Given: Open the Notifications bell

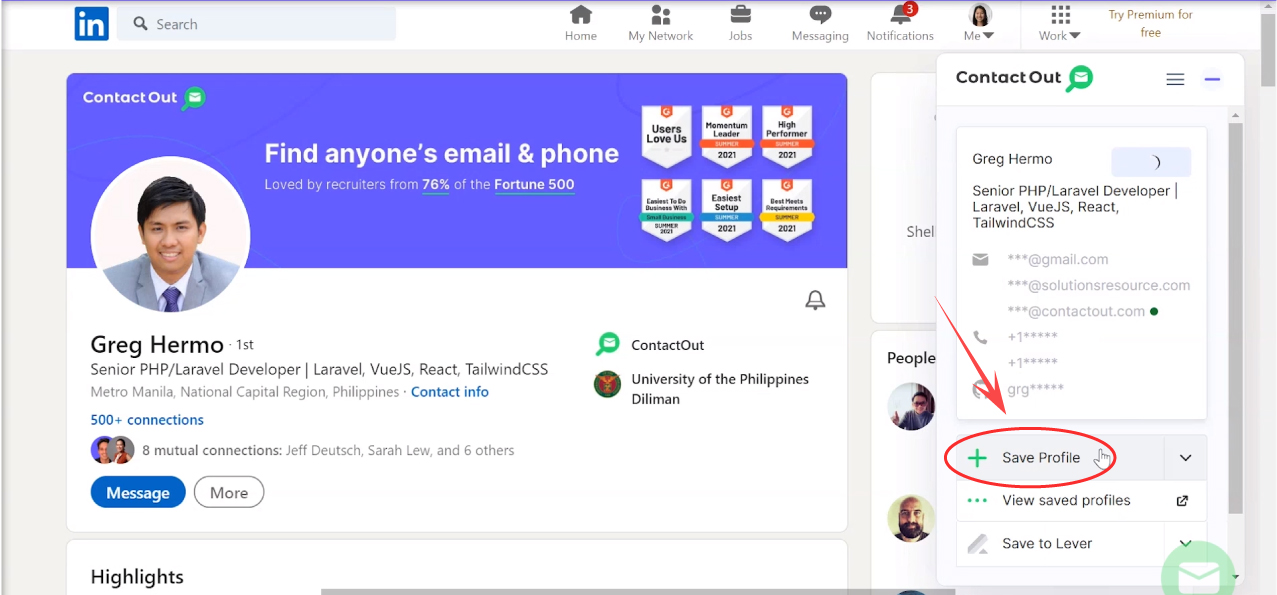Looking at the screenshot, I should point(900,24).
